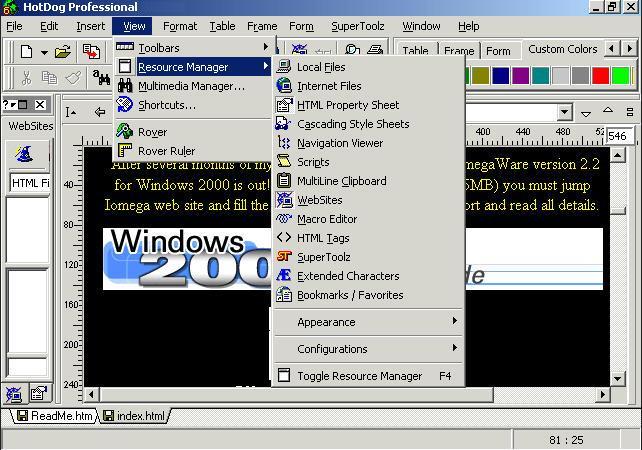This screenshot has height=450, width=642.
Task: Click the publish document icon with red arrow
Action: [x=91, y=52]
